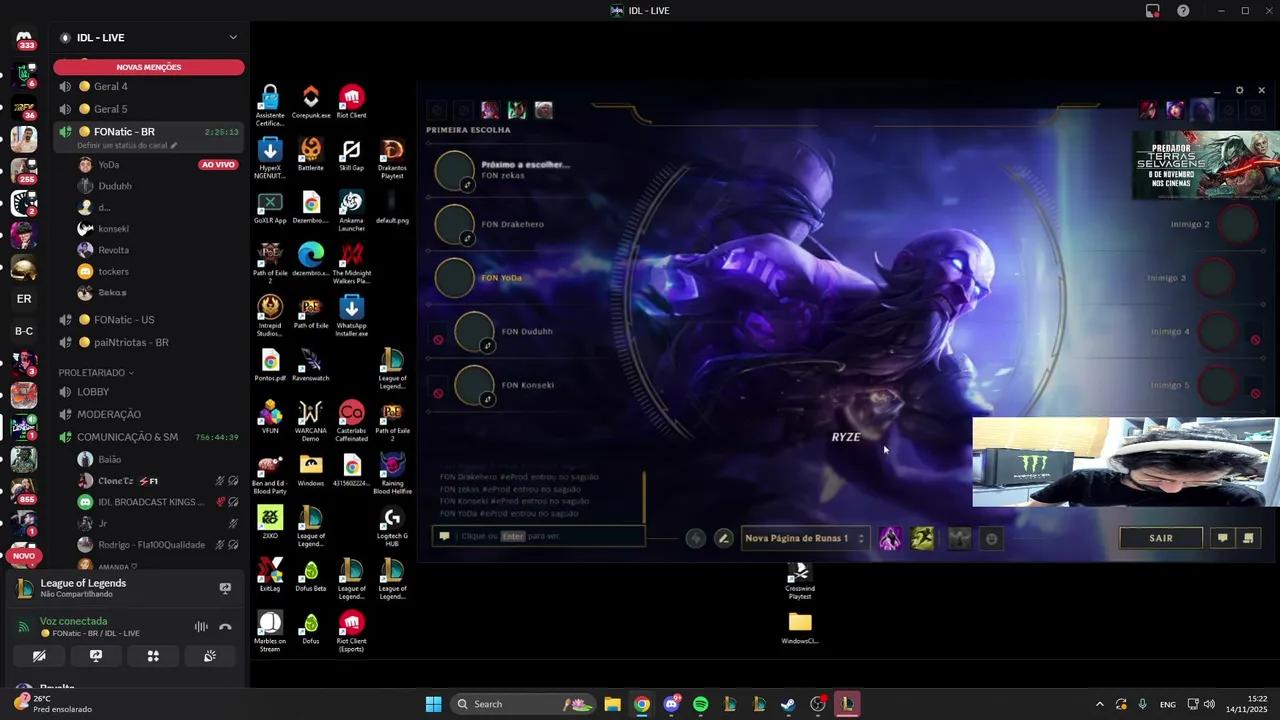Stream League of Legends via game card

(225, 588)
